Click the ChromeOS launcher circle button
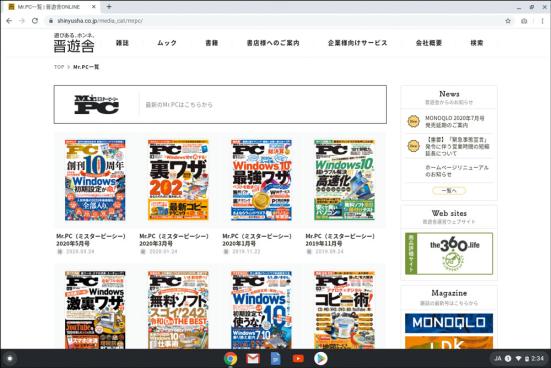This screenshot has width=551, height=368. click(10, 359)
